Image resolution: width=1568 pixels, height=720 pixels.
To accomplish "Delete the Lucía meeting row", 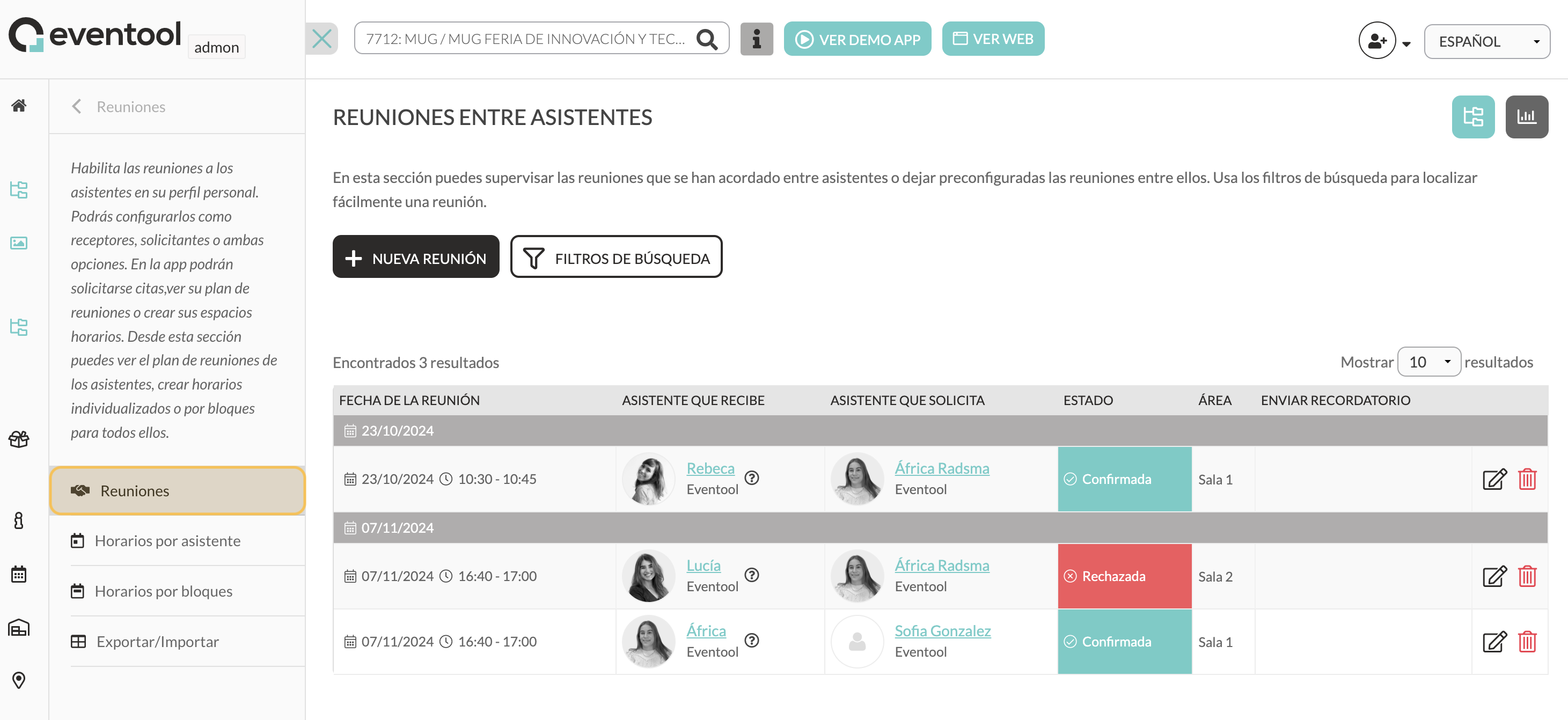I will (x=1527, y=576).
